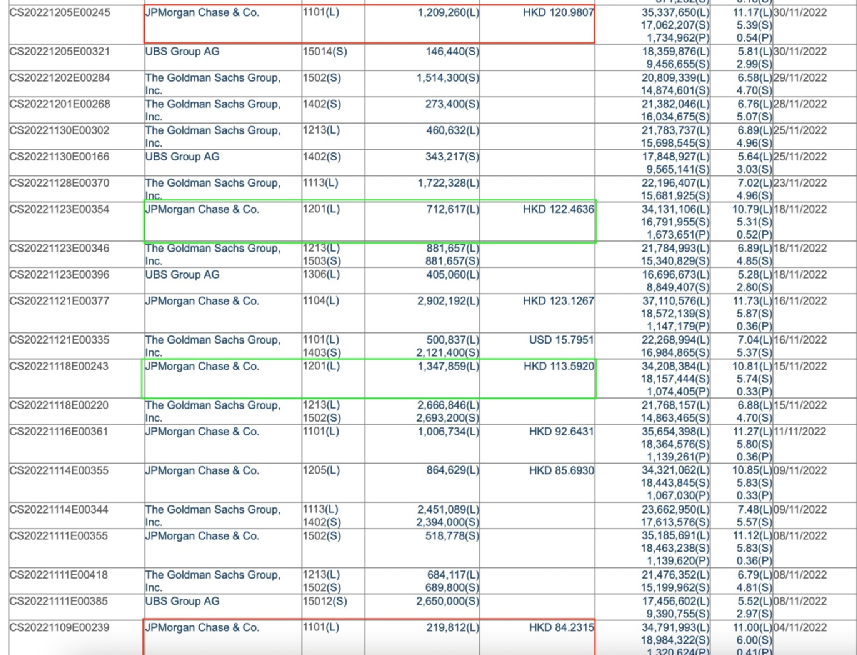Click total holding 35,337,650(L)
857x655 pixels.
point(676,13)
